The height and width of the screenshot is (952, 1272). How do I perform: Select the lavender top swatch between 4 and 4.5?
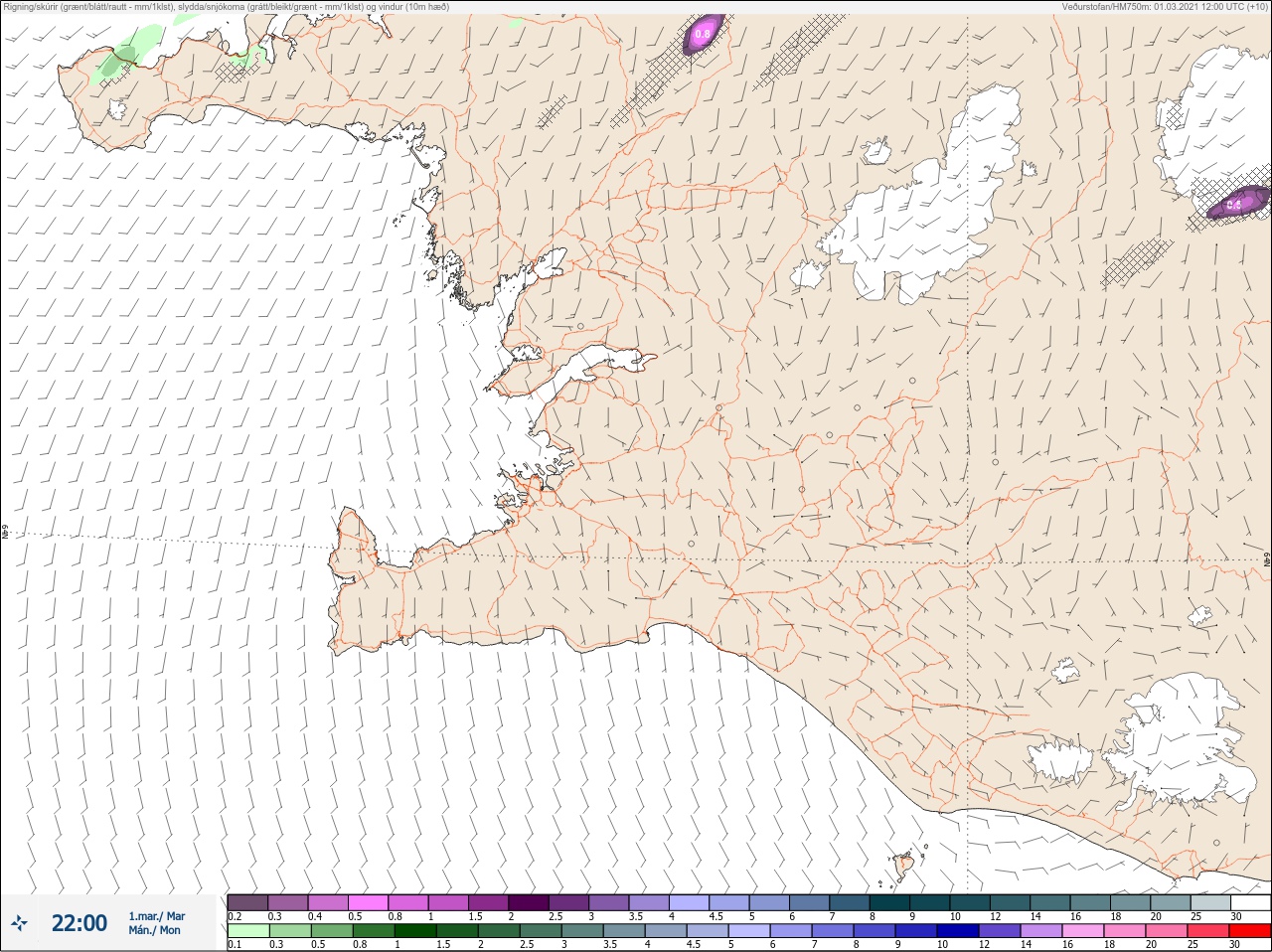[x=689, y=902]
